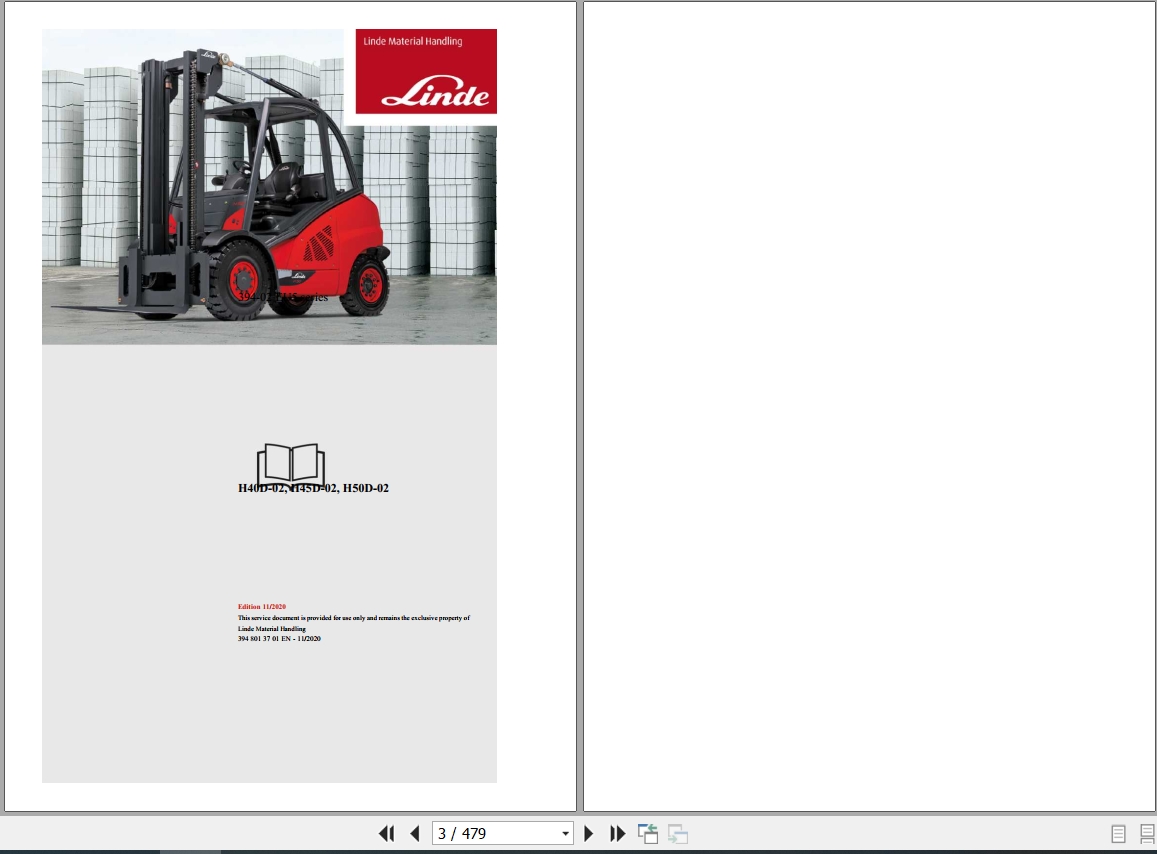The height and width of the screenshot is (854, 1157).
Task: Go to the previous page
Action: (x=415, y=833)
